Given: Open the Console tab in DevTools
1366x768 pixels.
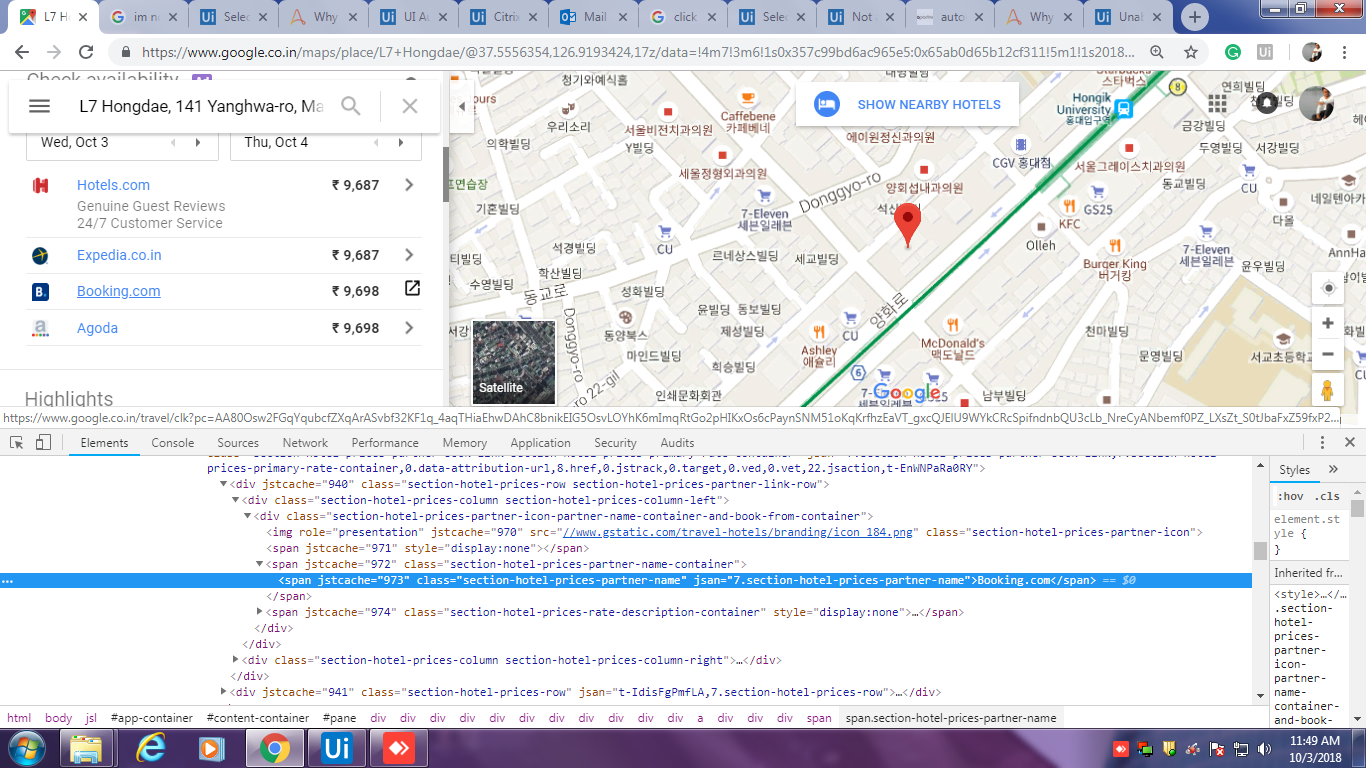Looking at the screenshot, I should [173, 443].
